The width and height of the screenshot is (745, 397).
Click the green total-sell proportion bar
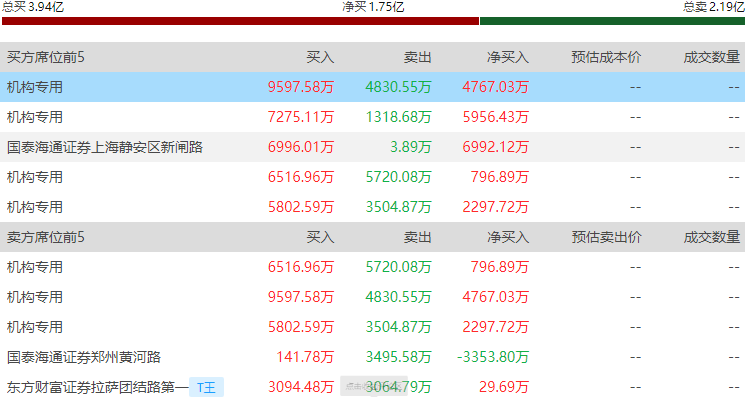612,21
